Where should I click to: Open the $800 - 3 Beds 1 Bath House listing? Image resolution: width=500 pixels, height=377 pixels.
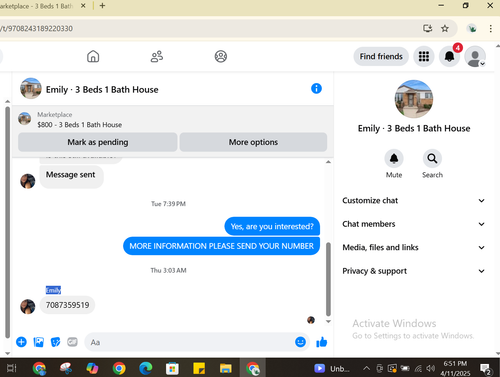tap(80, 125)
